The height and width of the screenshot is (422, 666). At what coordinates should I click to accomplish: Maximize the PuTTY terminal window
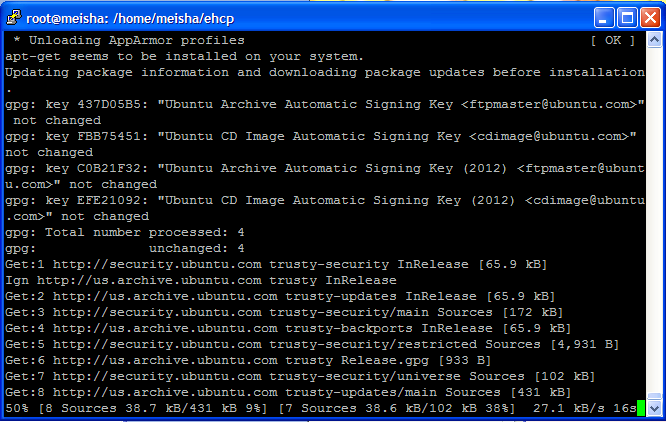point(627,18)
